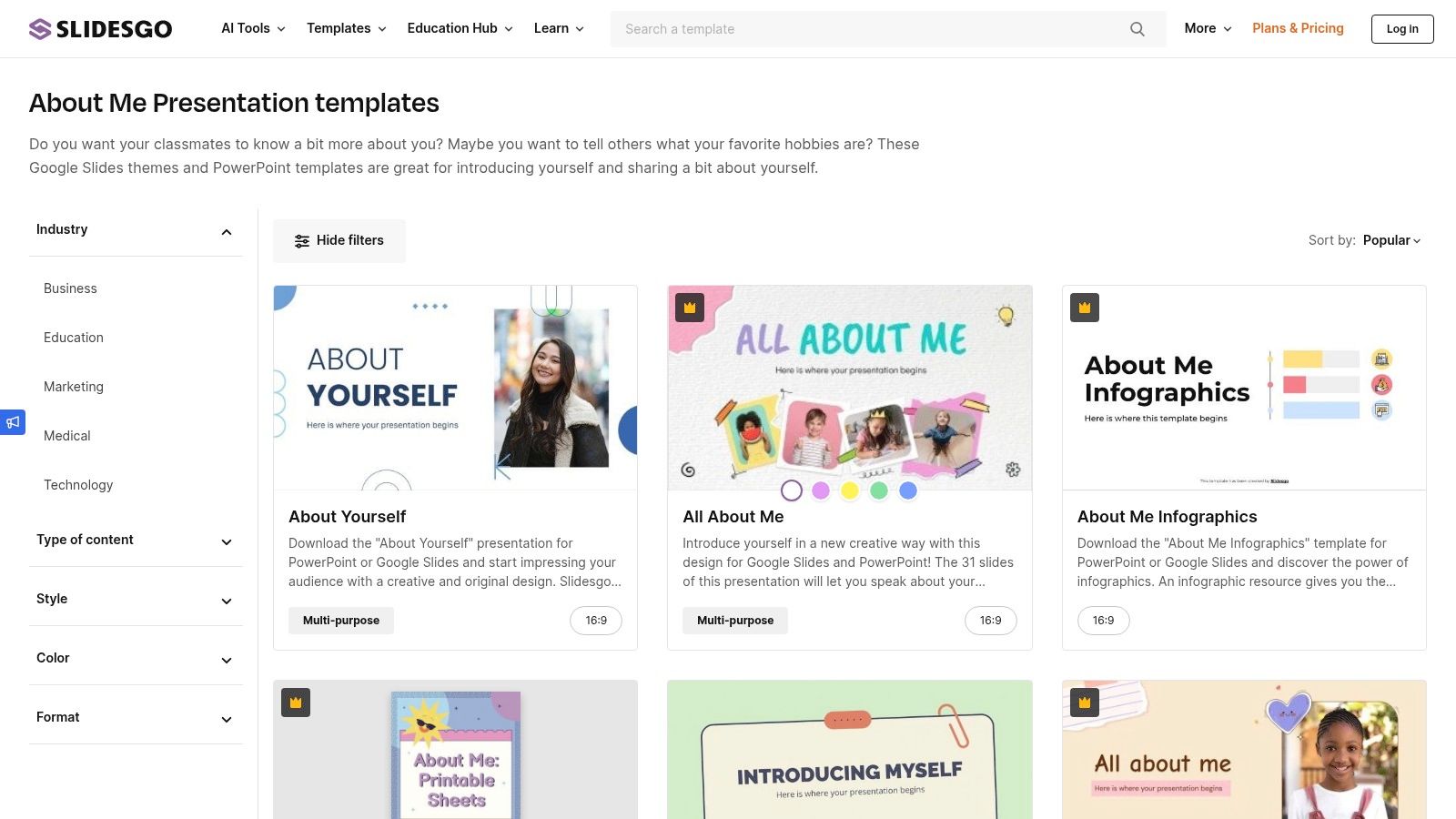Click the crown badge on All about me card
Image resolution: width=1456 pixels, height=819 pixels.
click(1085, 703)
